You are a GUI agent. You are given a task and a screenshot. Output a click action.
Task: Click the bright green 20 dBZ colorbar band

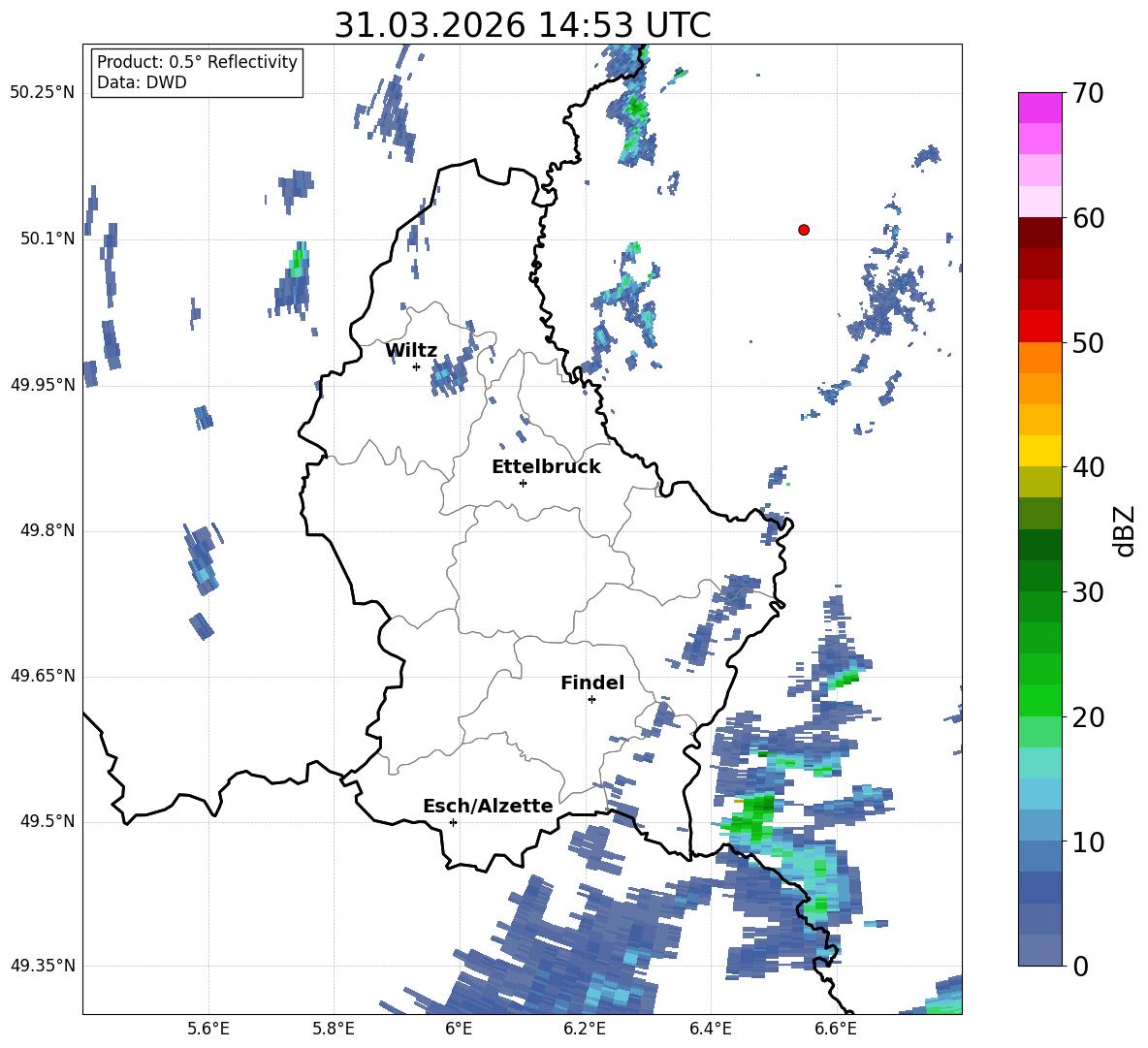(x=1039, y=700)
